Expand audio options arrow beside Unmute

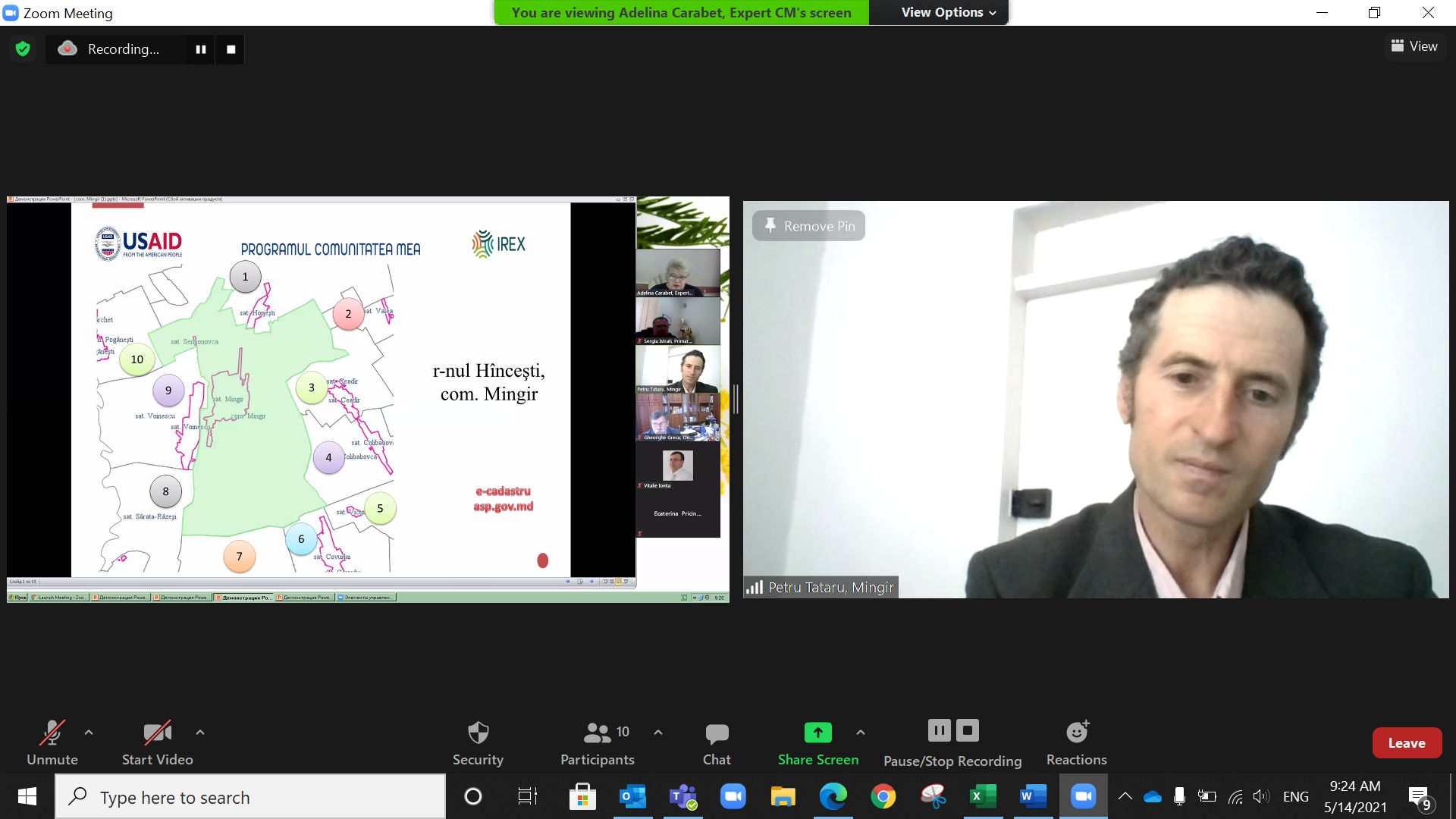89,733
